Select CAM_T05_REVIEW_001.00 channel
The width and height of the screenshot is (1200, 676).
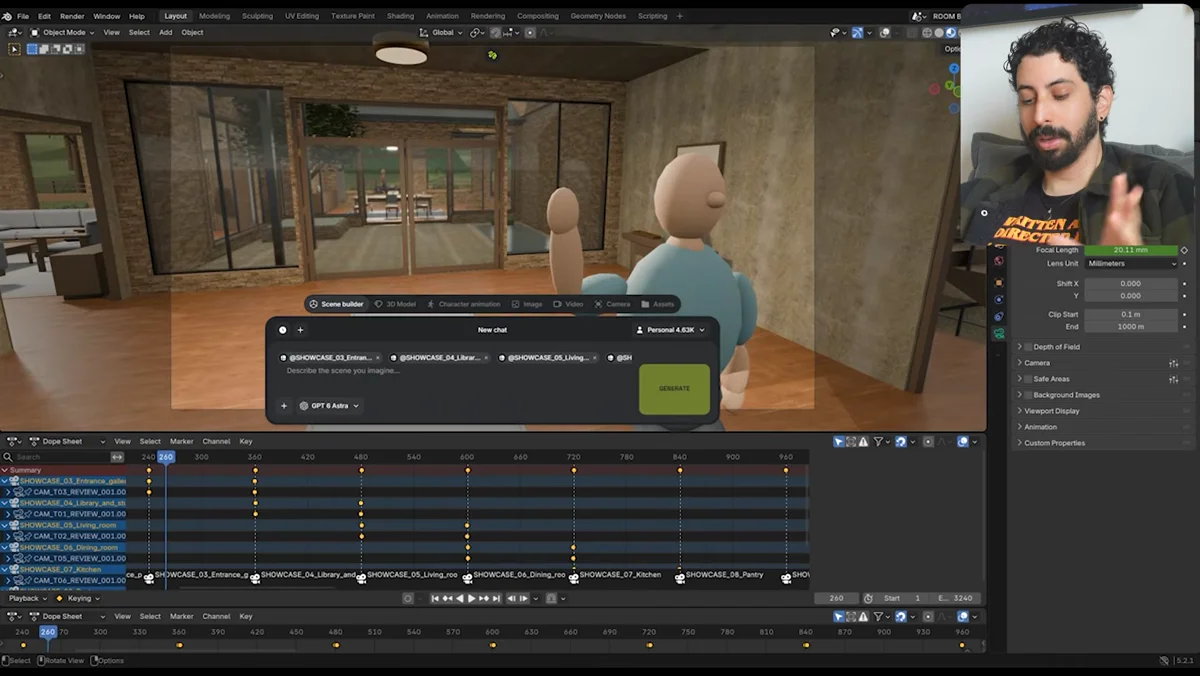[x=79, y=558]
